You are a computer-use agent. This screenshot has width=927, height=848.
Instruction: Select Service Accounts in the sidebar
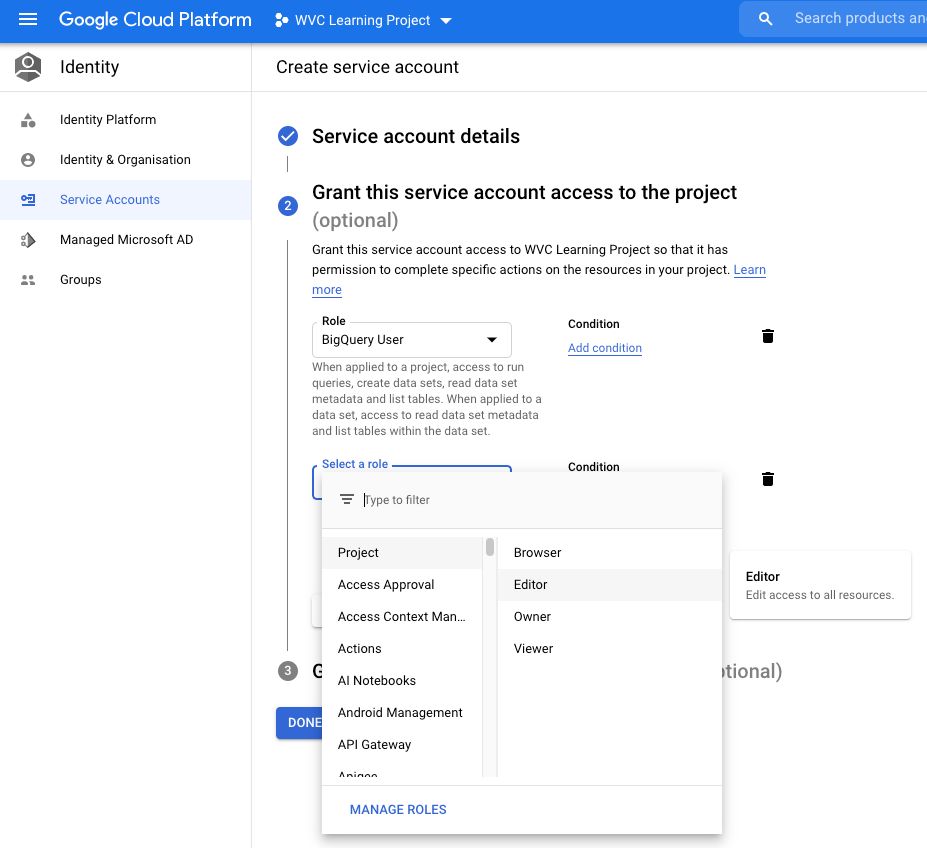110,199
